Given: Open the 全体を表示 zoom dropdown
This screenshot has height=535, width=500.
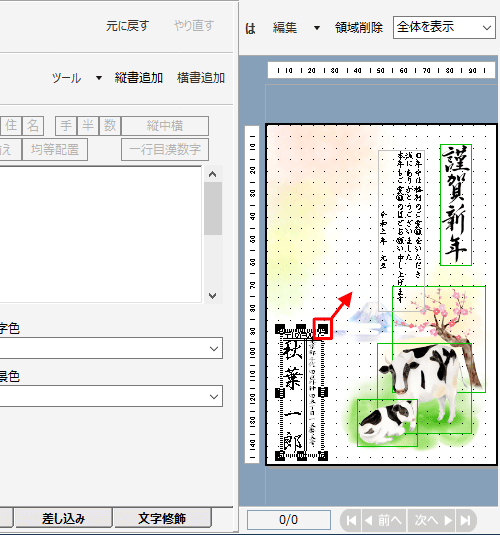Looking at the screenshot, I should tap(444, 27).
